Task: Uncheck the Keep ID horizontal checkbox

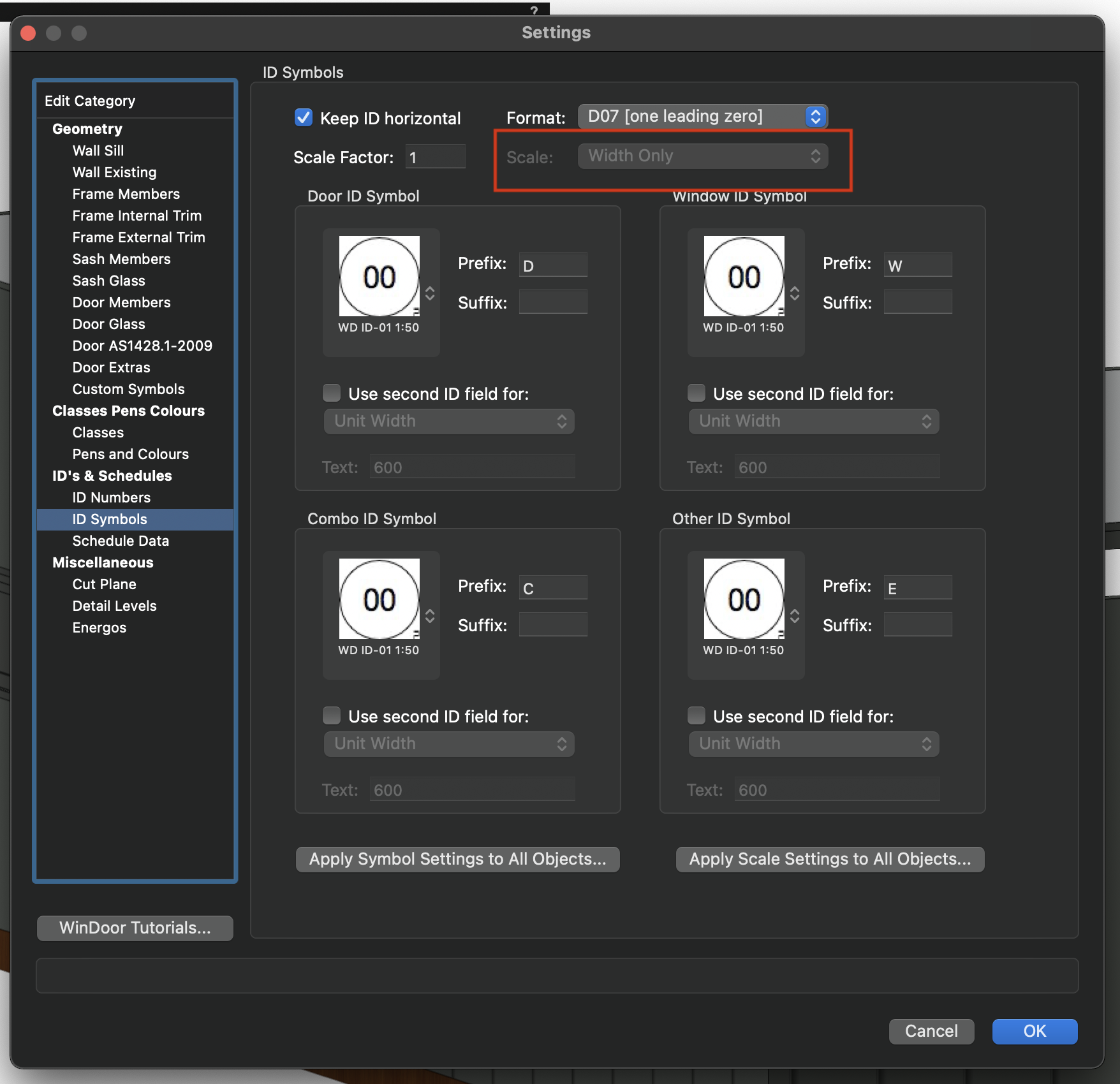Action: click(304, 118)
